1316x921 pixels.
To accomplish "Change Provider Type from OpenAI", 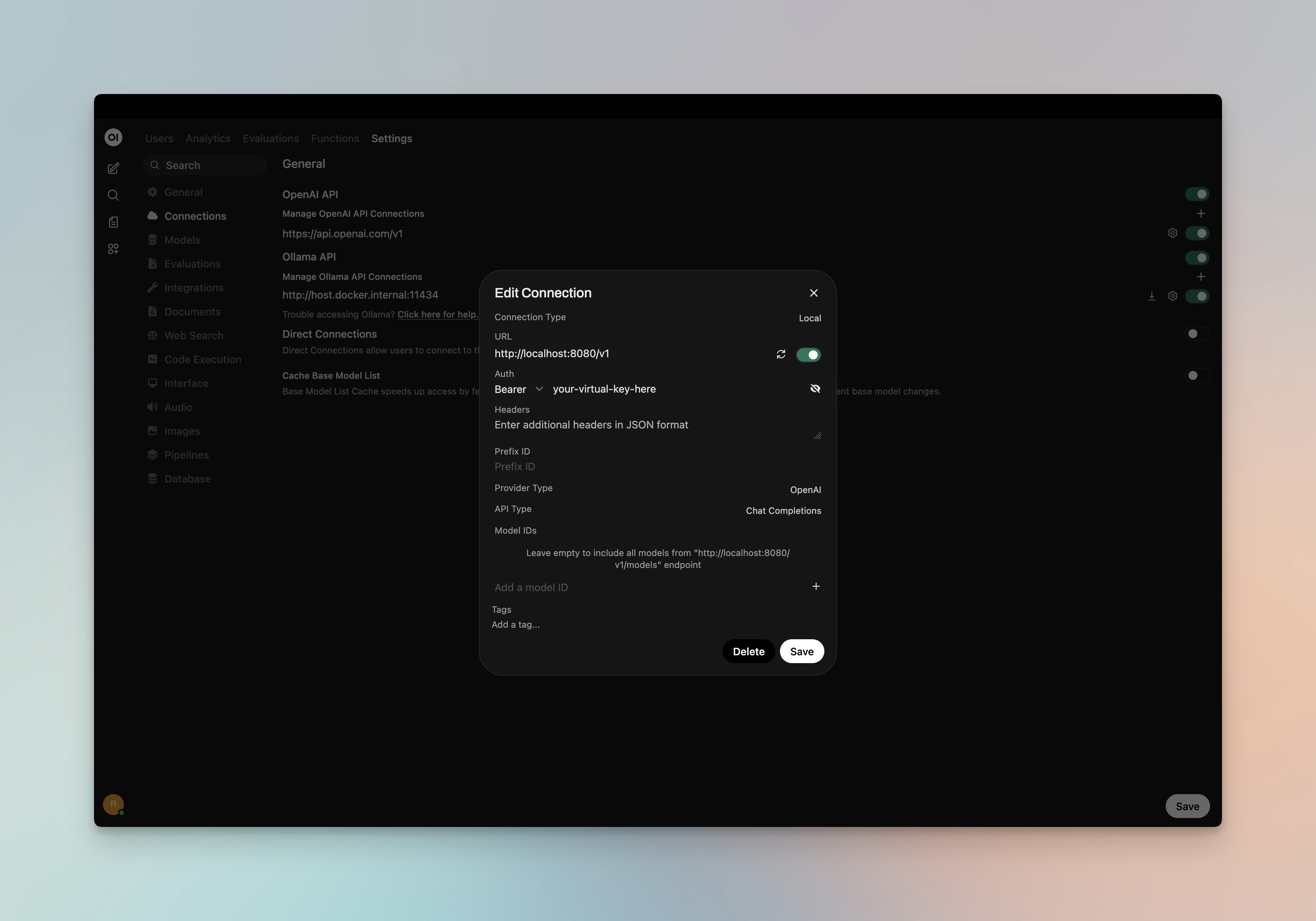I will click(x=805, y=489).
